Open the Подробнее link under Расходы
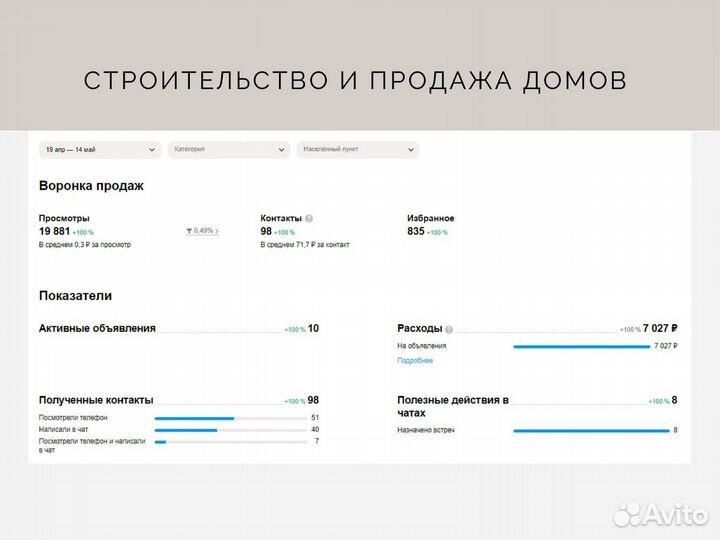720x540 pixels. click(x=415, y=360)
